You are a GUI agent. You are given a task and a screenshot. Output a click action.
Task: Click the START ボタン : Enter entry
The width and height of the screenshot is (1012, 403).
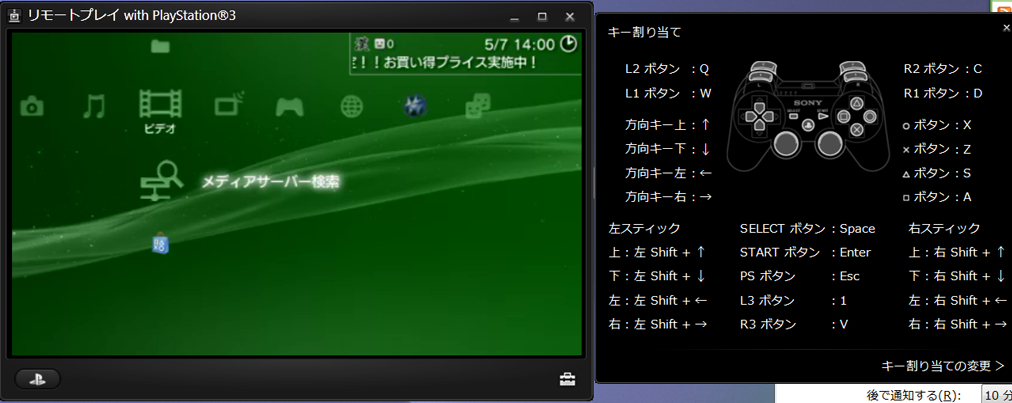805,253
